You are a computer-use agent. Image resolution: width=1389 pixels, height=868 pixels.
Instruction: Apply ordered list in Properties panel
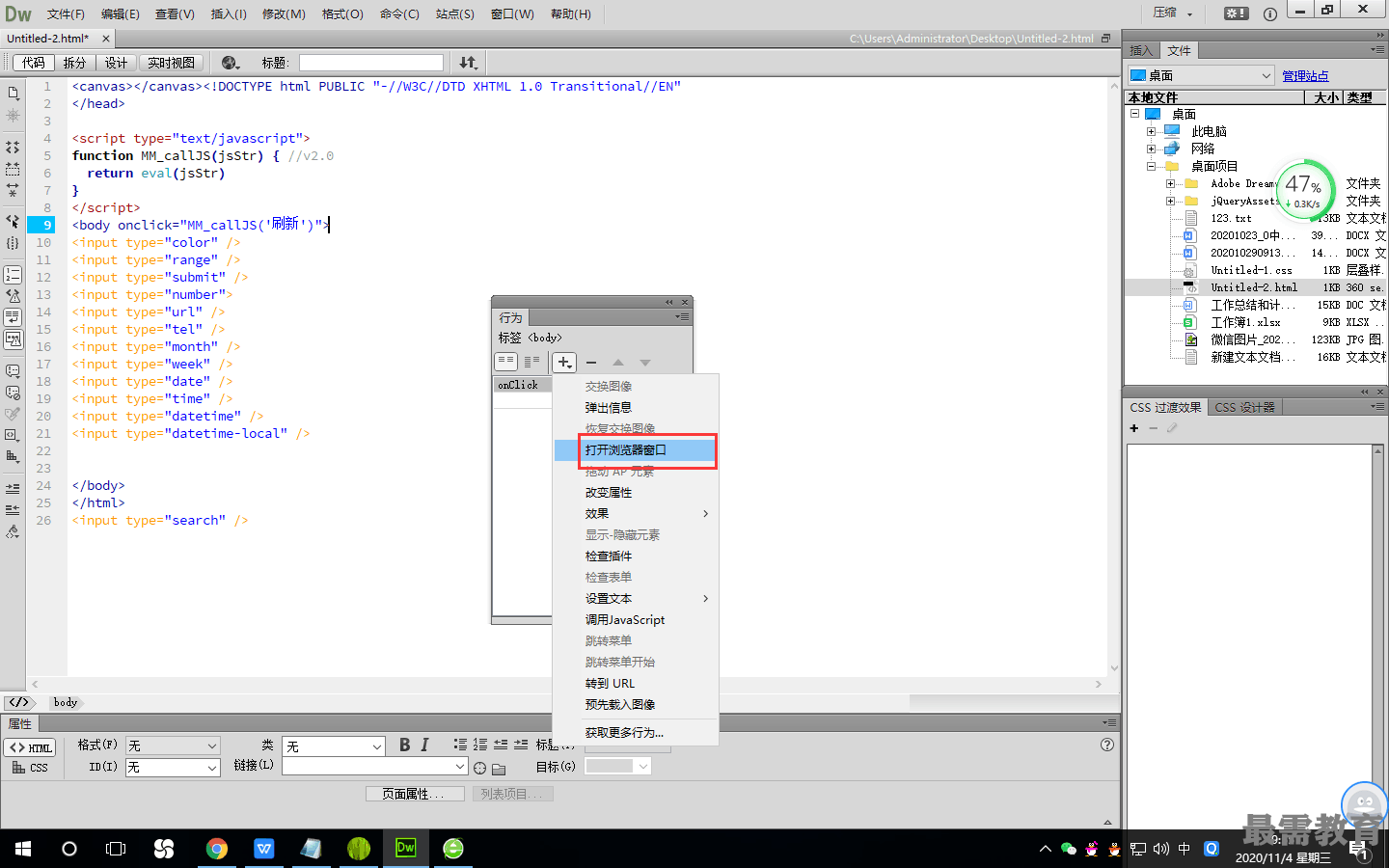coord(480,745)
